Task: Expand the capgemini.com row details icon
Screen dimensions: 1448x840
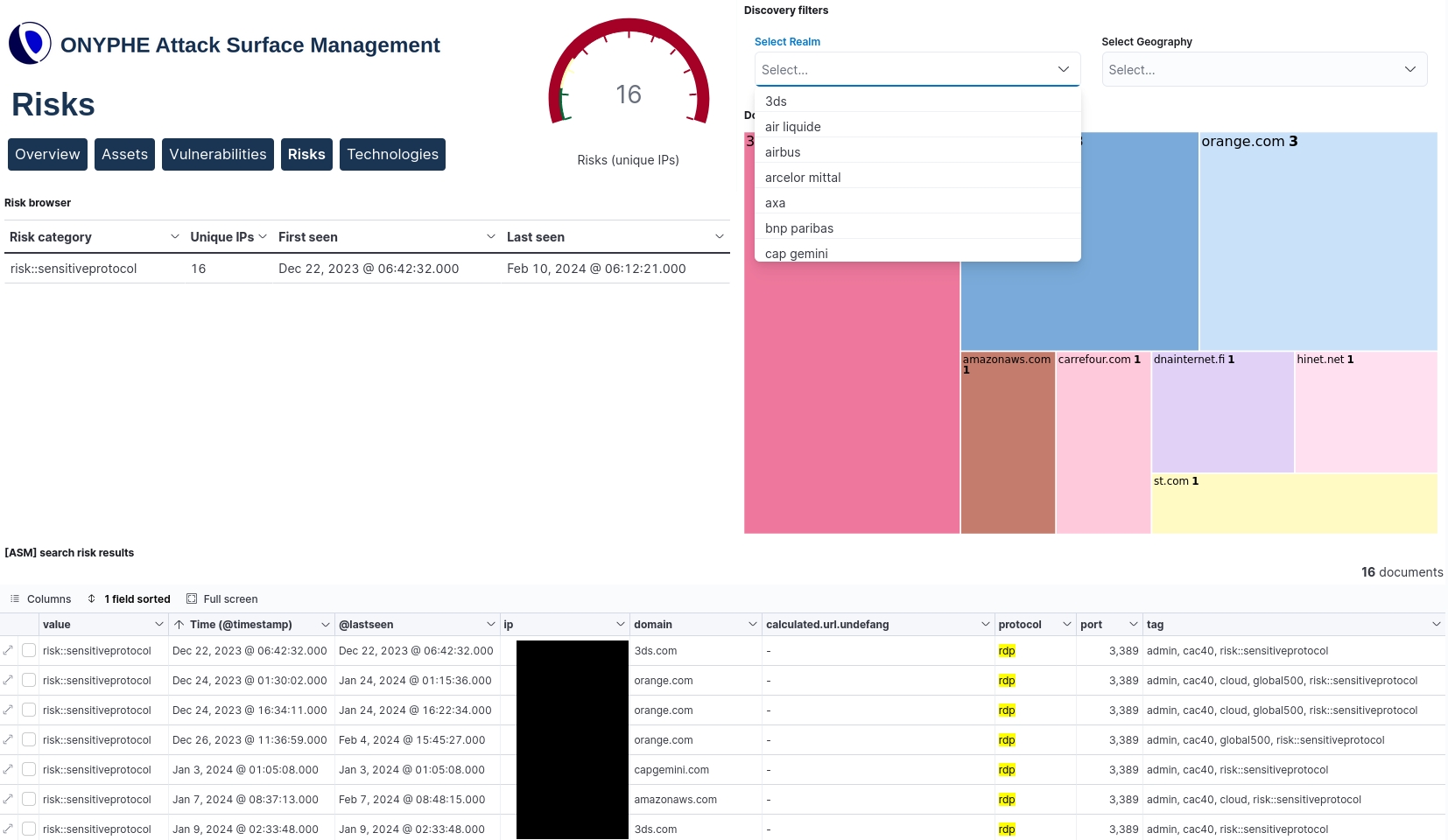Action: pyautogui.click(x=8, y=769)
